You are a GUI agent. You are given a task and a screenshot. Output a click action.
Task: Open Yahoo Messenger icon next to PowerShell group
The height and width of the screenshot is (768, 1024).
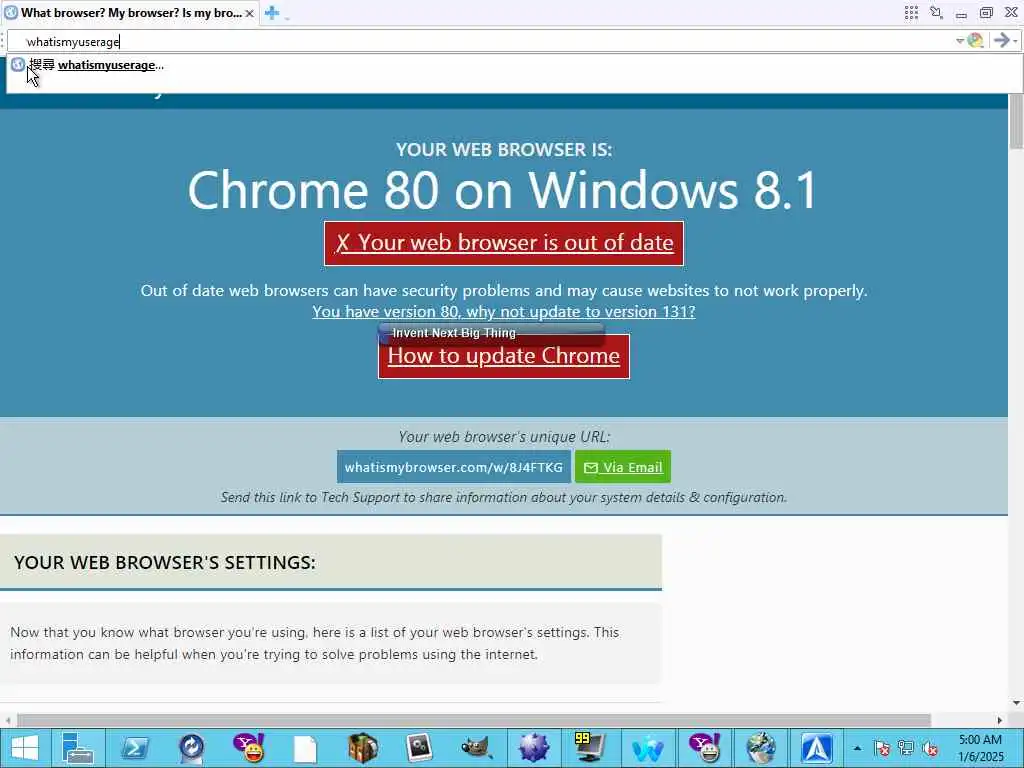click(249, 748)
